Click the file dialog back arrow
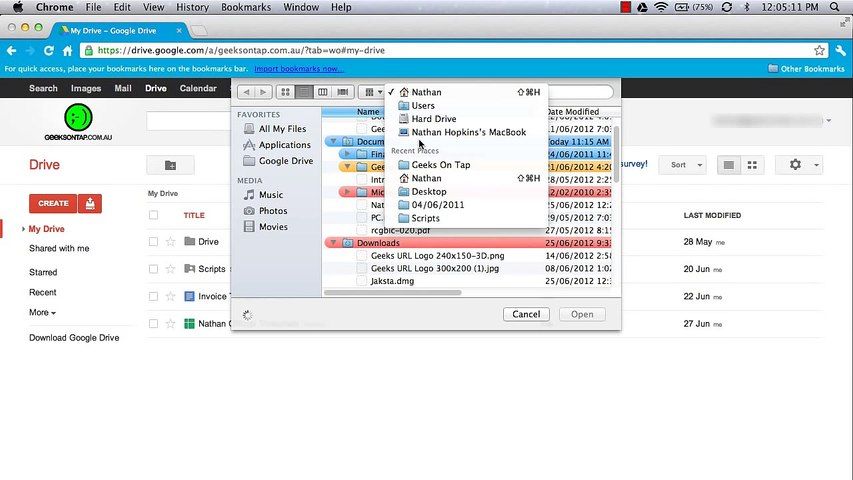Viewport: 853px width, 480px height. 246,92
